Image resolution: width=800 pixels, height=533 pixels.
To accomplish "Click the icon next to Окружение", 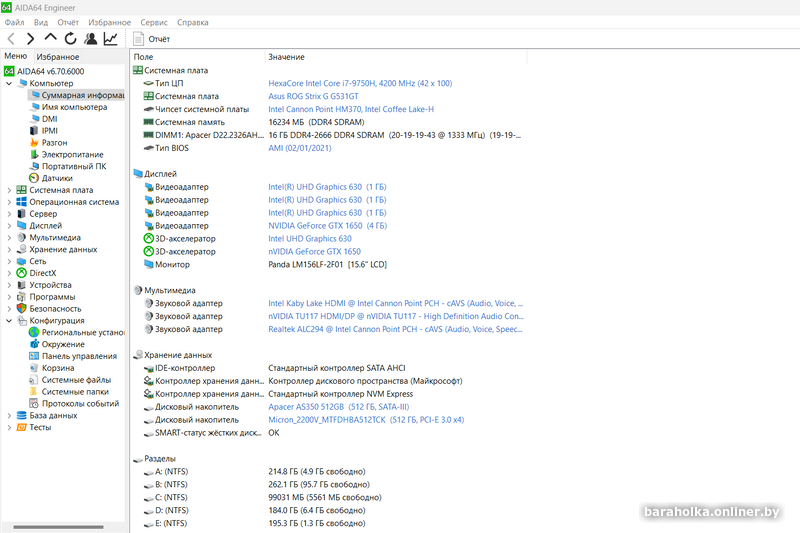I will pyautogui.click(x=34, y=344).
